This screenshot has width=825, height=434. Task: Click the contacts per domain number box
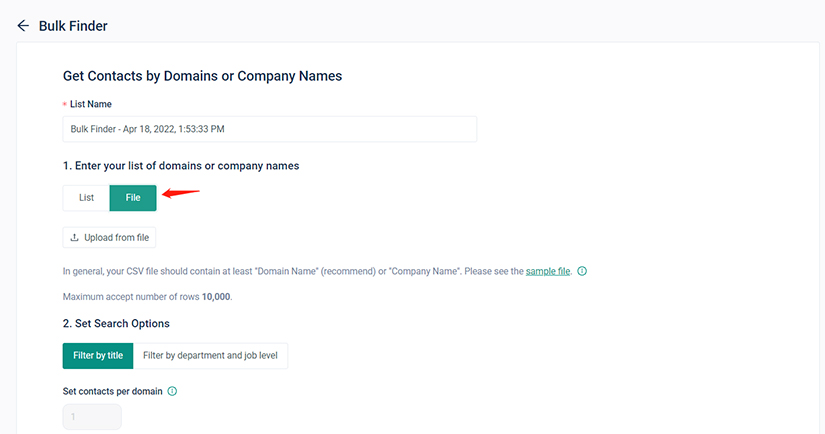[92, 417]
